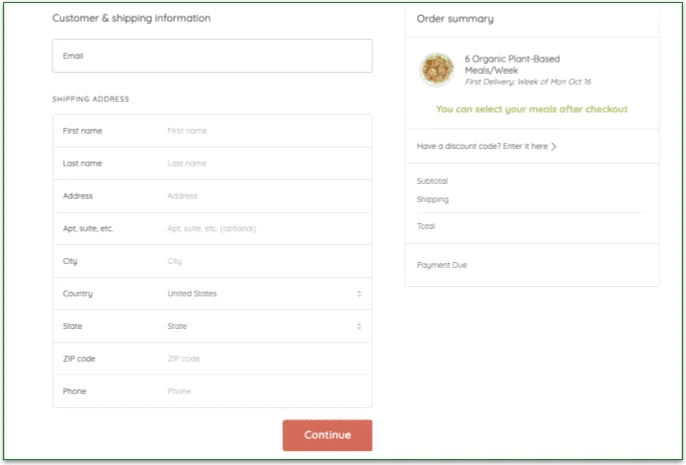The image size is (686, 465).
Task: Click the Total label
Action: coord(426,226)
